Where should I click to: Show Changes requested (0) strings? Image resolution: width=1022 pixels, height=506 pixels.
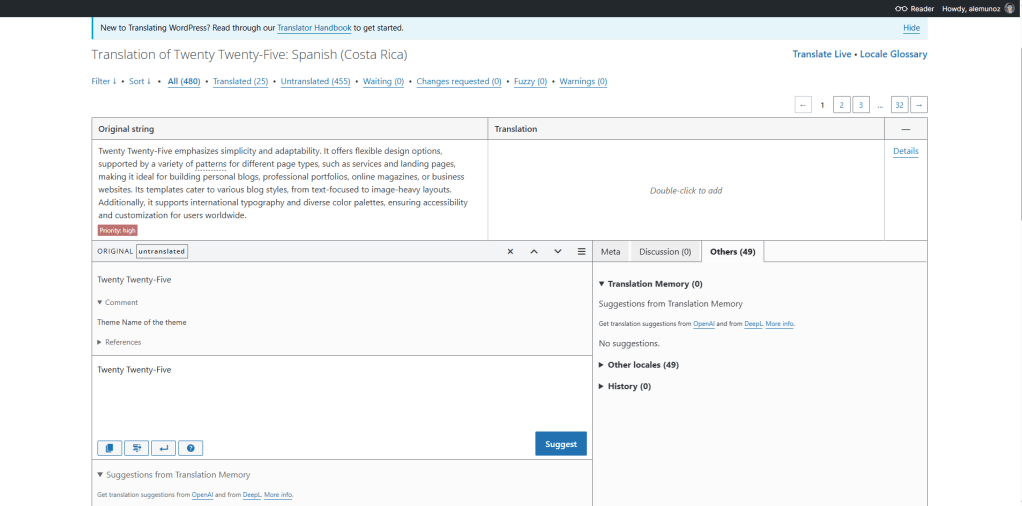[459, 82]
